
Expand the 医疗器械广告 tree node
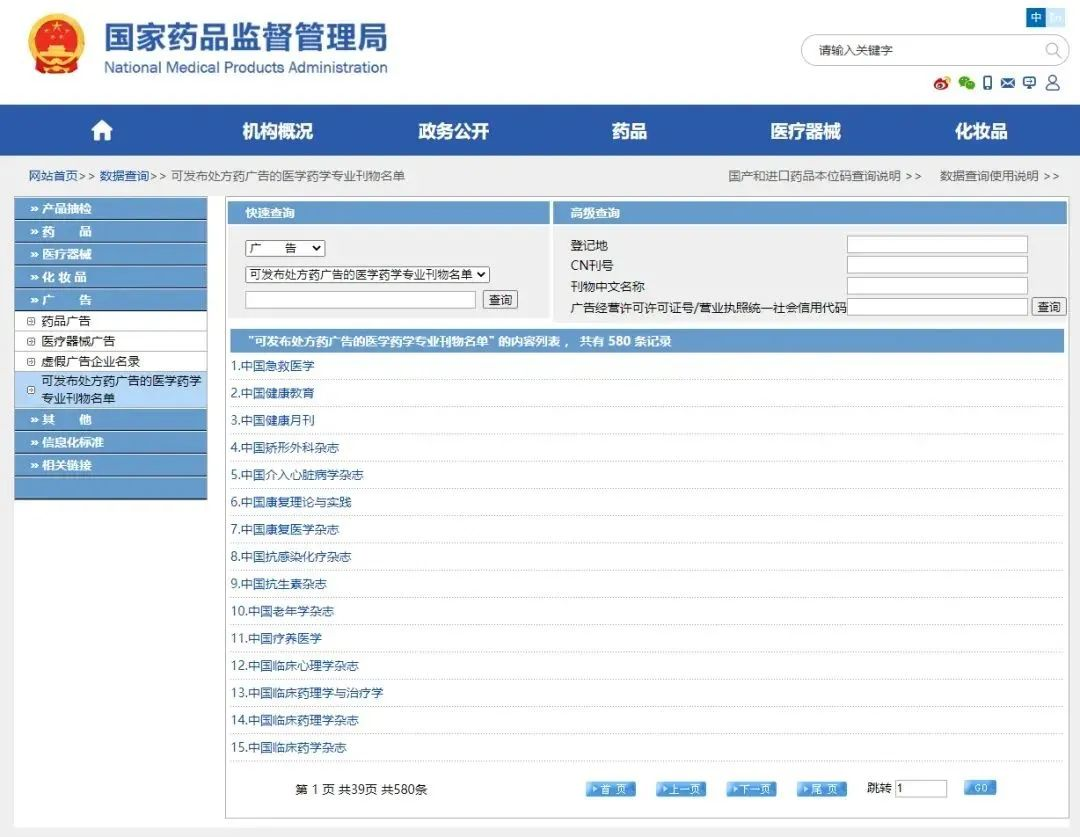coord(31,341)
